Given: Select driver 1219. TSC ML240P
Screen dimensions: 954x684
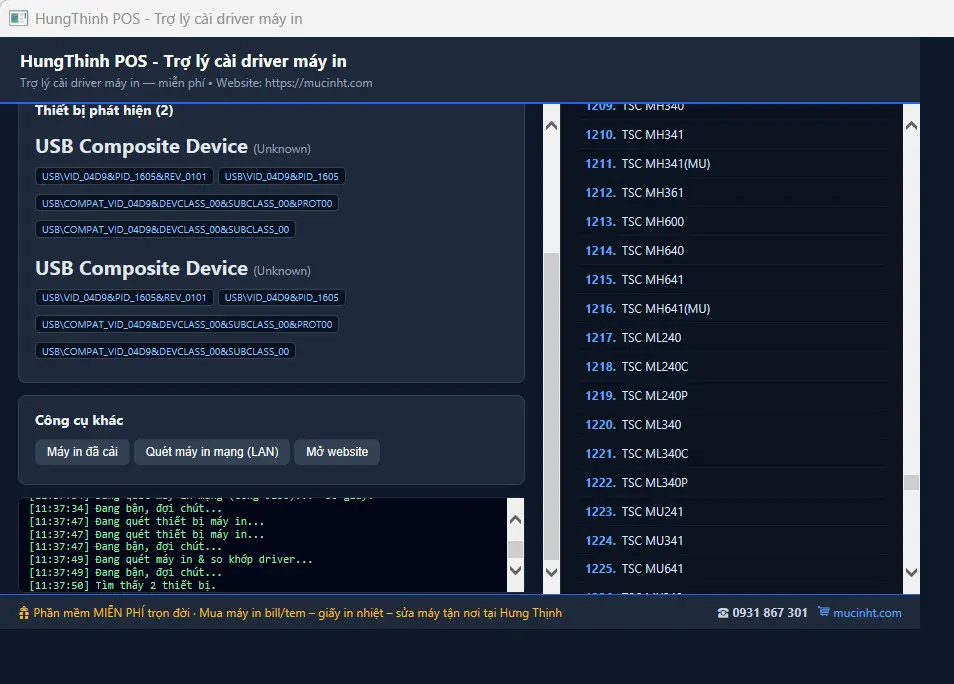Looking at the screenshot, I should (733, 396).
